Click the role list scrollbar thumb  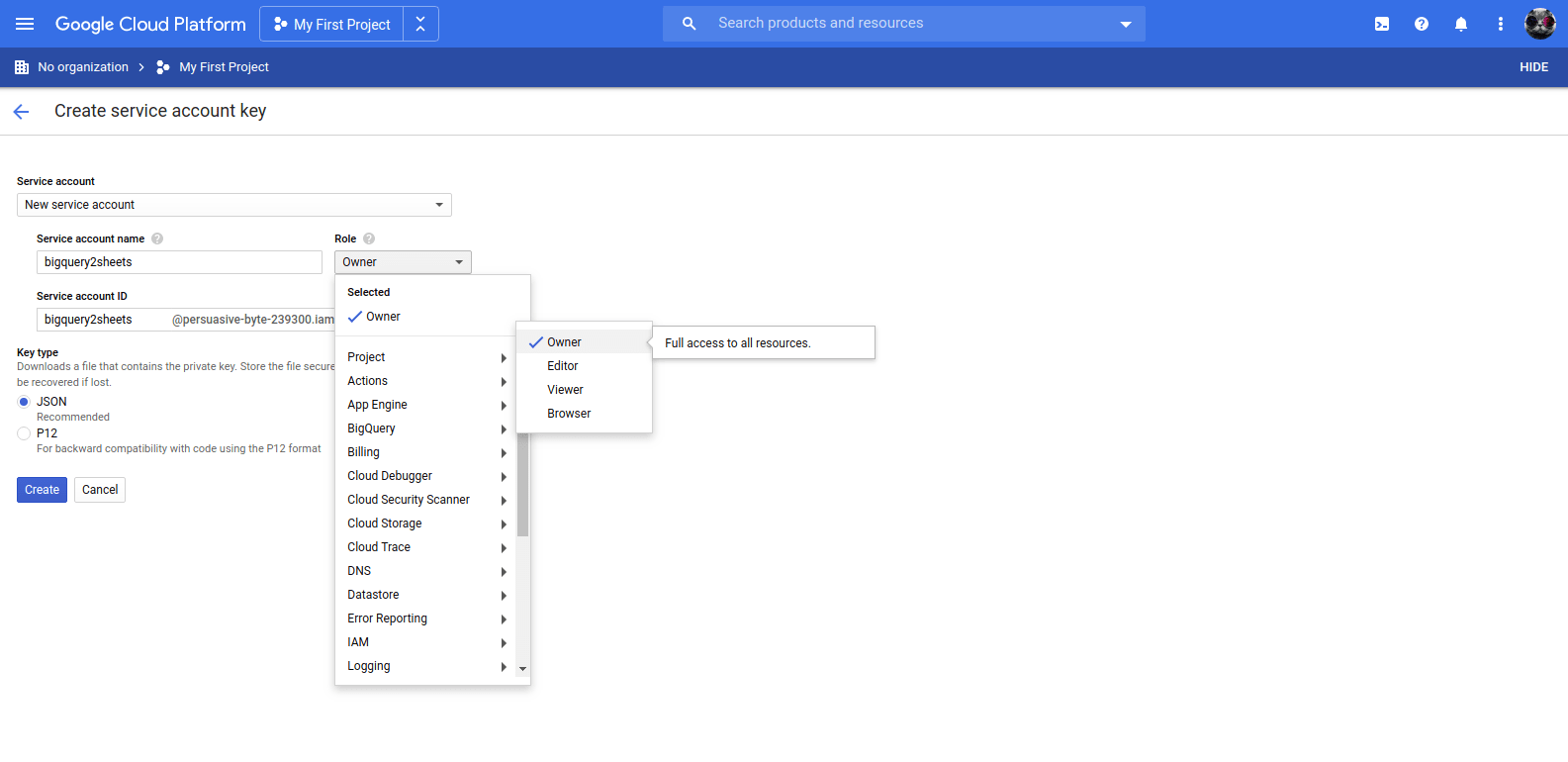point(522,485)
